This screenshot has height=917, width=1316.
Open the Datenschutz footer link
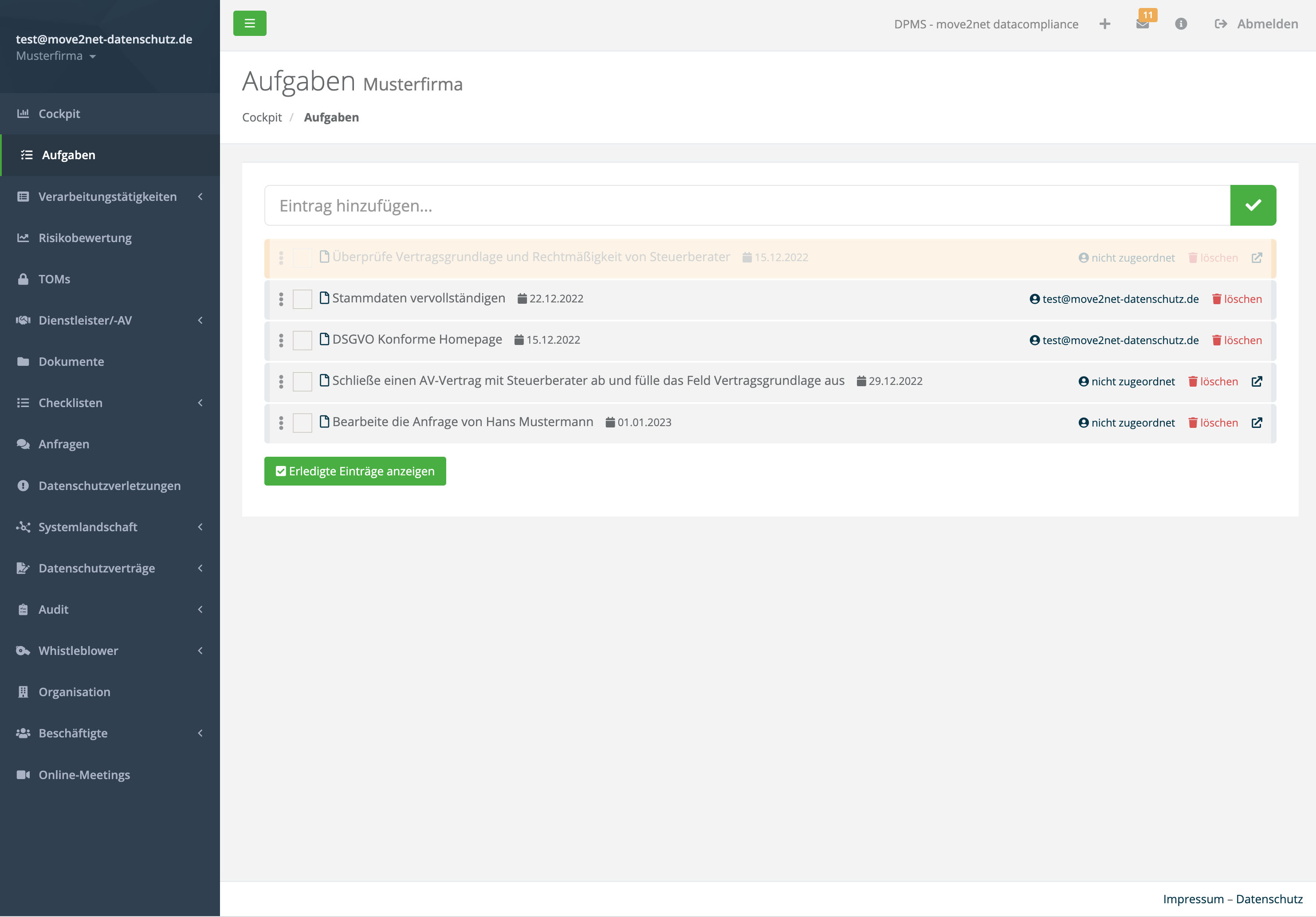[1269, 899]
